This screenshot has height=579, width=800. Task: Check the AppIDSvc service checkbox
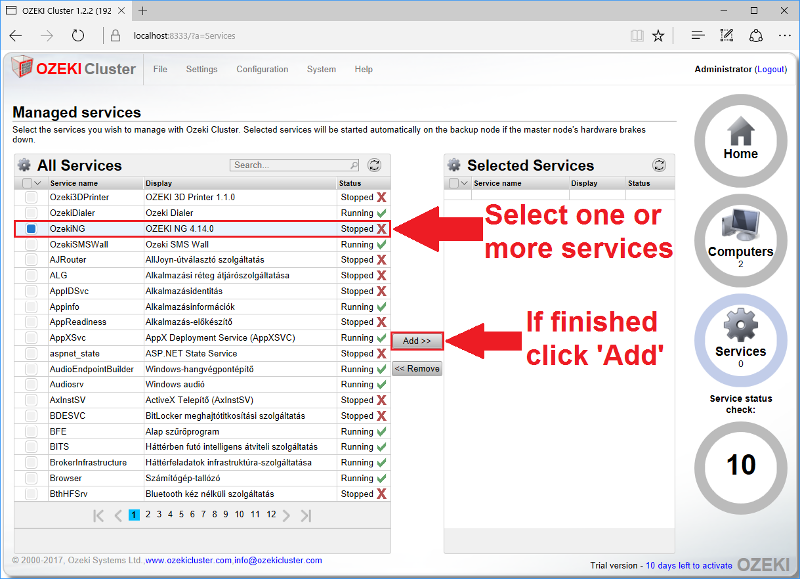31,291
